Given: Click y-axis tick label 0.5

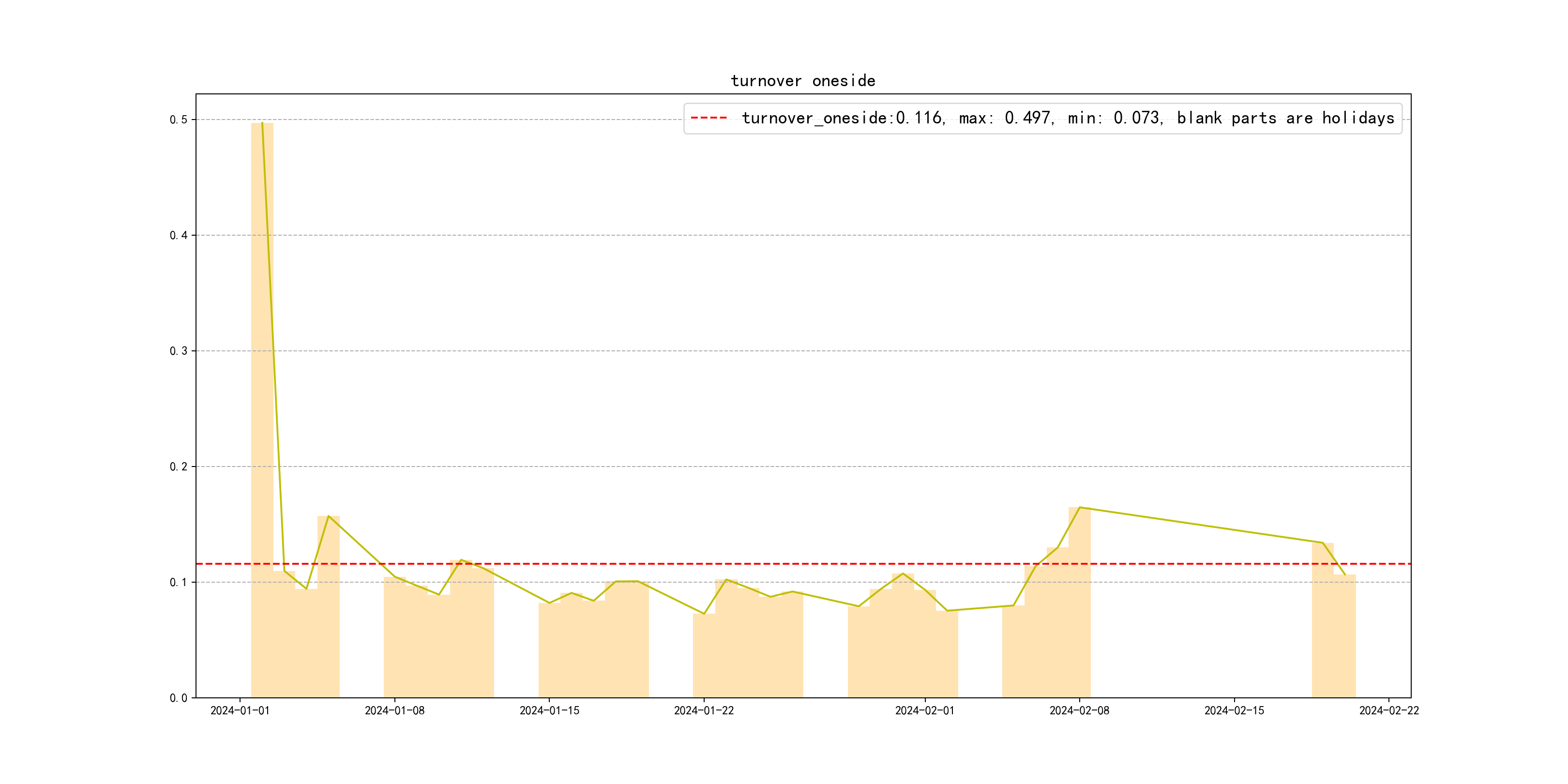Looking at the screenshot, I should click(x=179, y=120).
